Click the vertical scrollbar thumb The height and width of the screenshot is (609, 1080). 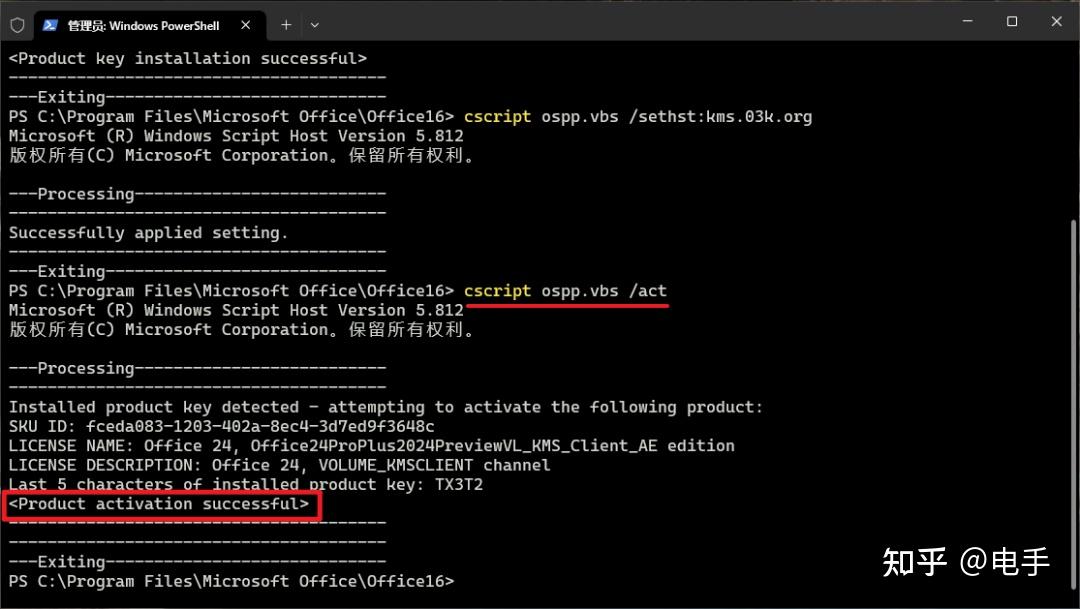point(1074,400)
